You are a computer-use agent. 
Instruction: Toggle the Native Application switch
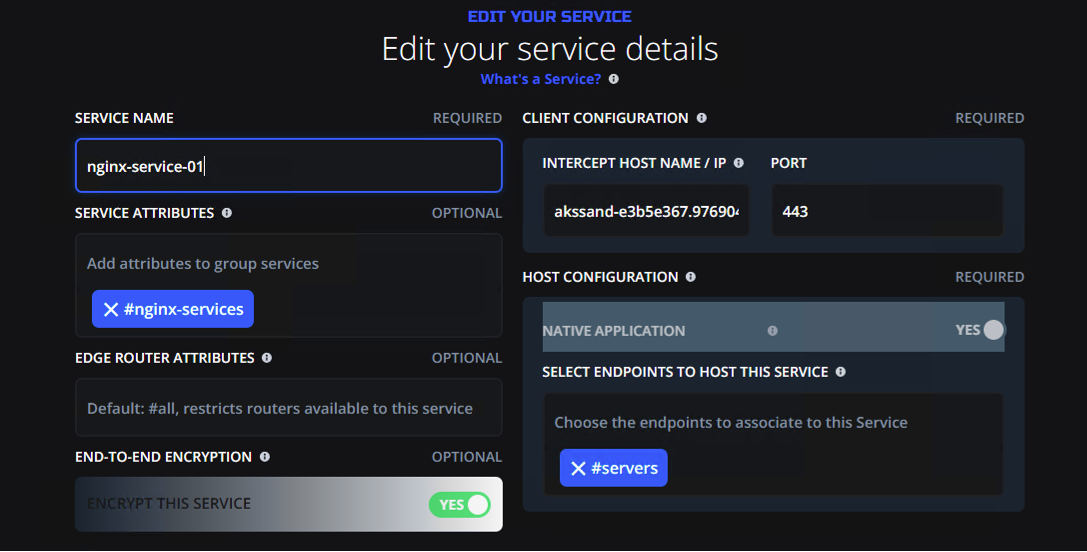tap(981, 330)
